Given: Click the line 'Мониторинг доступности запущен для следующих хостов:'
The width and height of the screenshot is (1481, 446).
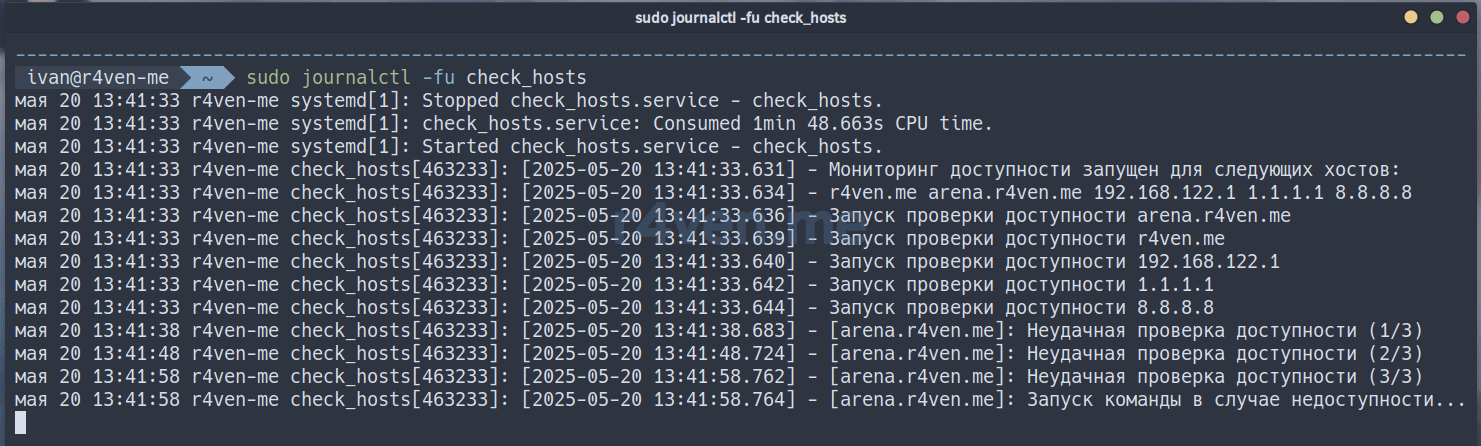Looking at the screenshot, I should click(1115, 169).
